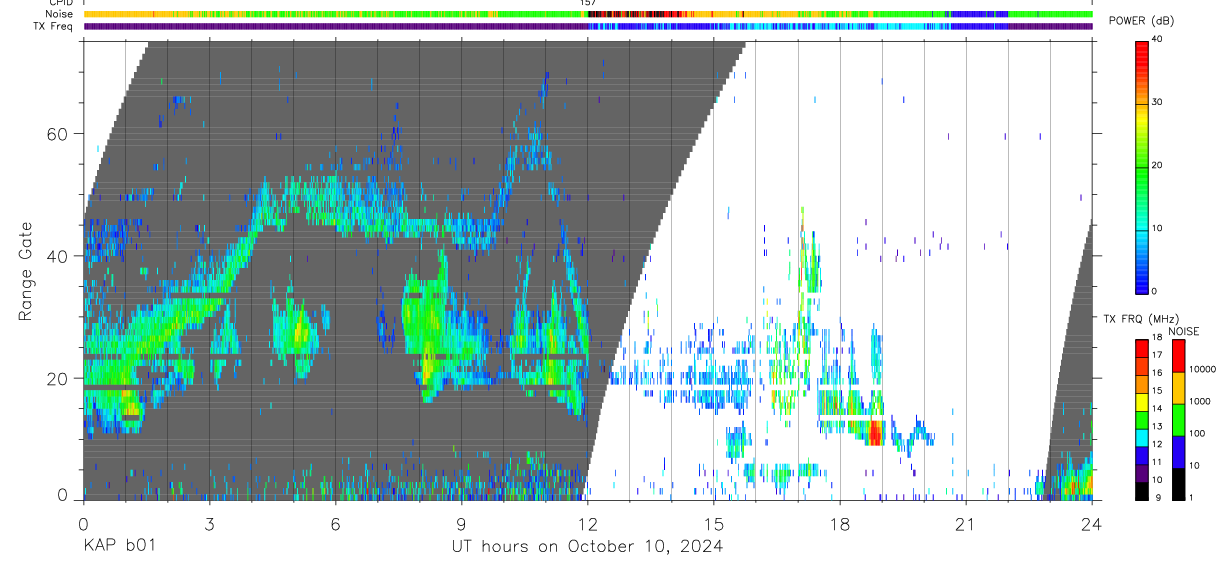This screenshot has width=1228, height=567.
Task: Click the "KAP b01" radar beam label
Action: coord(119,546)
